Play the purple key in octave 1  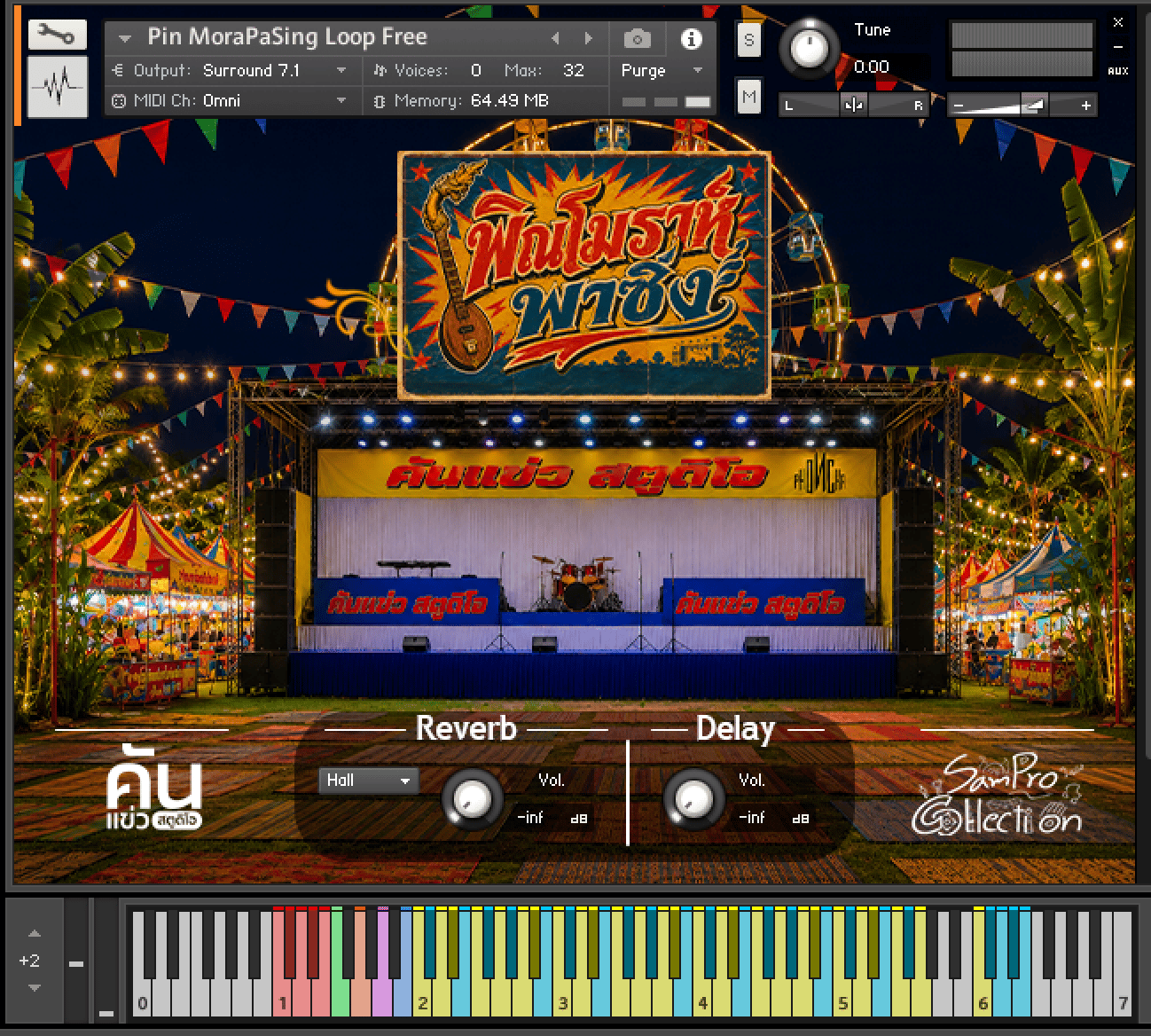(381, 998)
